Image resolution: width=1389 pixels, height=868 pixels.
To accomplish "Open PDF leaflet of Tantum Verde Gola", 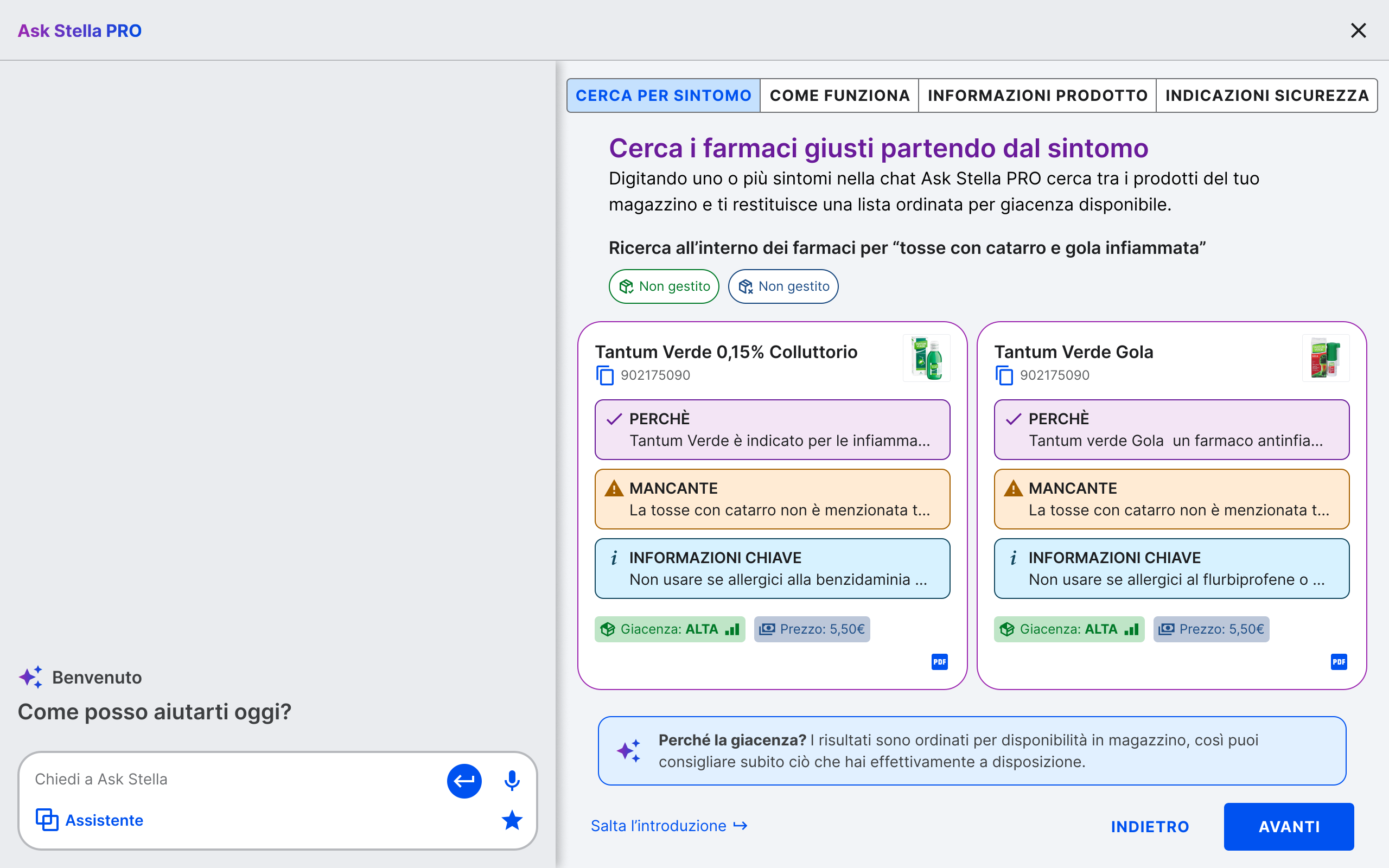I will (x=1339, y=662).
